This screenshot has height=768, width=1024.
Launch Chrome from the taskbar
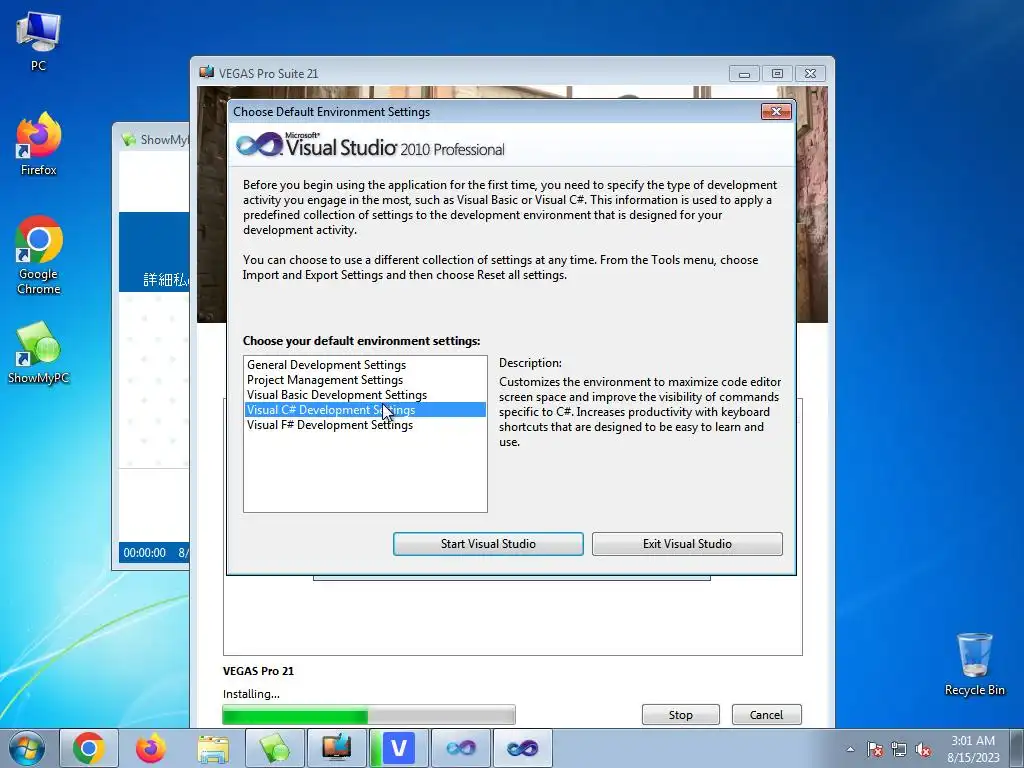[89, 748]
